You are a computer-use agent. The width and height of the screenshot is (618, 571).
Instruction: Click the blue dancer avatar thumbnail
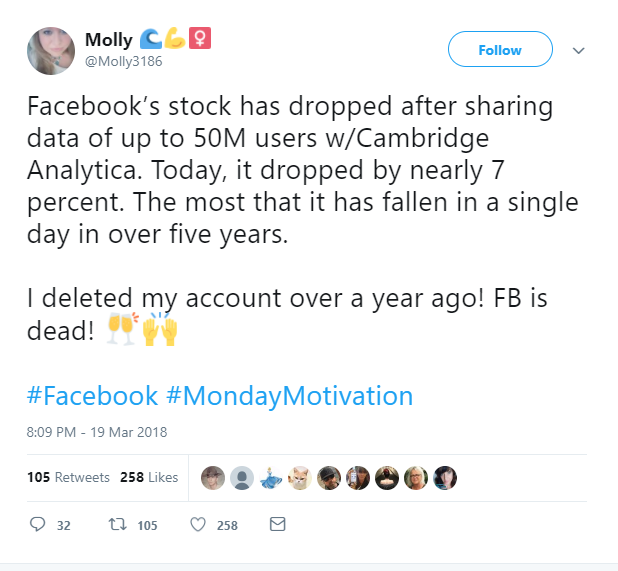coord(271,478)
